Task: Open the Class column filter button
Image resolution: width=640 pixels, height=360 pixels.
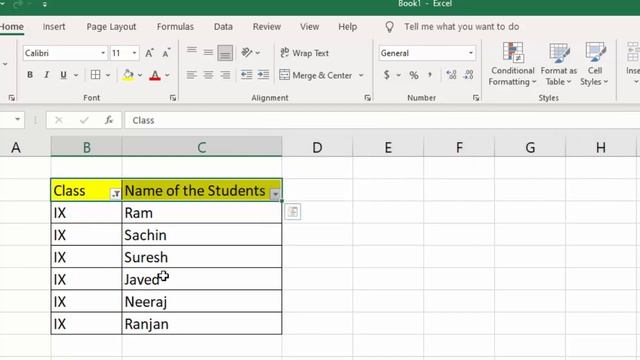Action: (116, 194)
